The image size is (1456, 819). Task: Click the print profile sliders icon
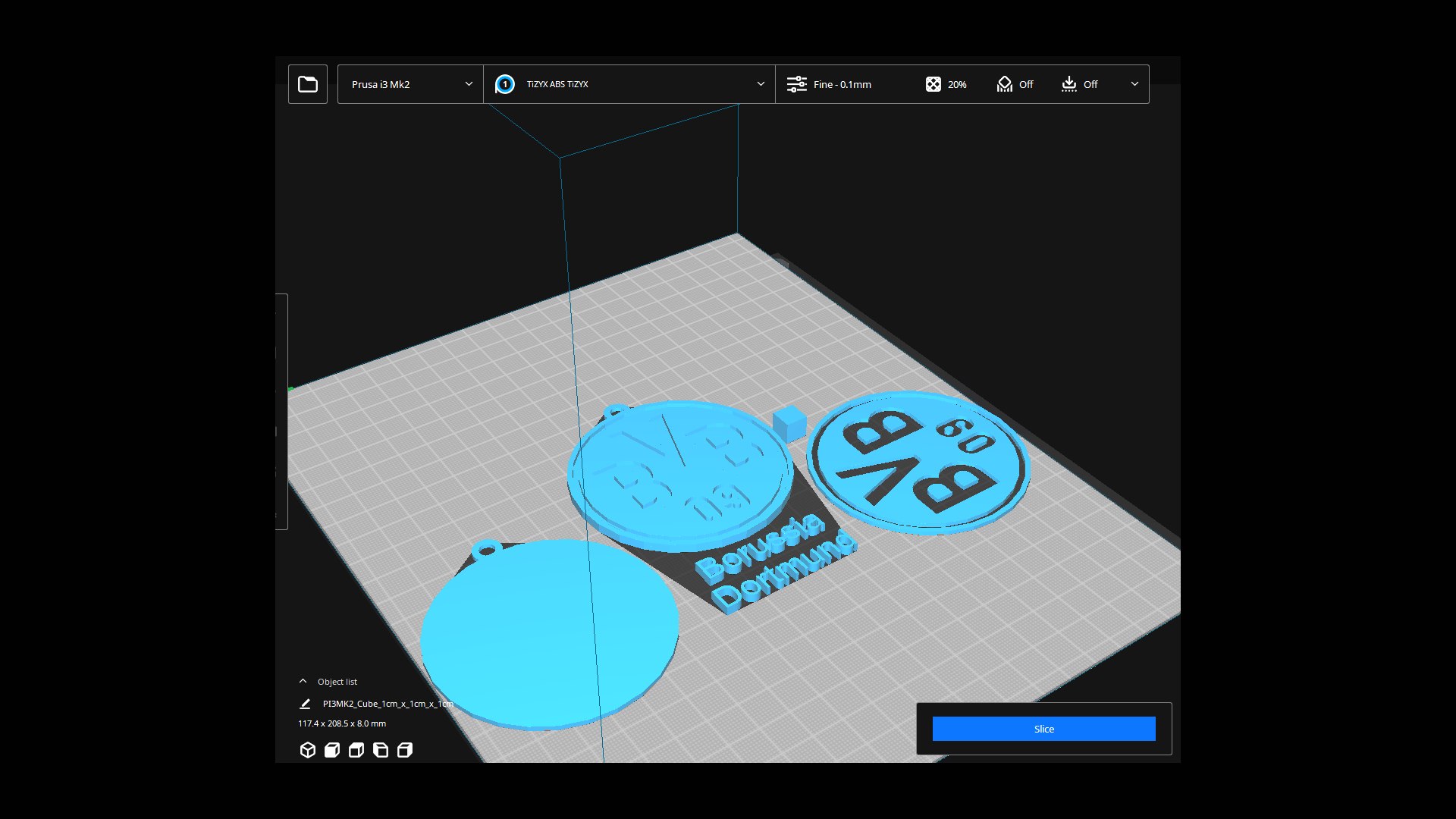point(796,84)
